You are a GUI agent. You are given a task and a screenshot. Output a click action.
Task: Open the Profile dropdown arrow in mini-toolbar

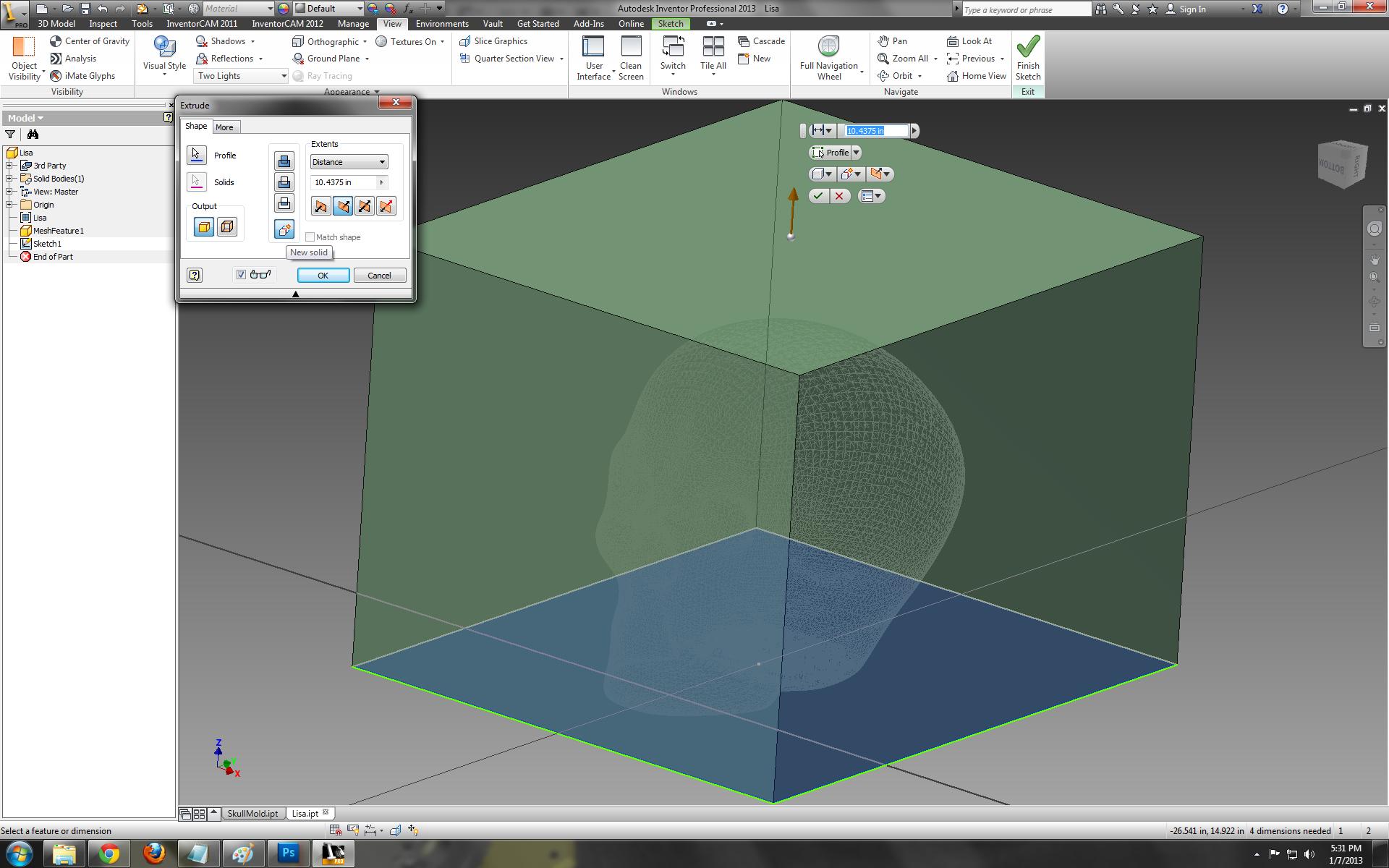tap(857, 153)
